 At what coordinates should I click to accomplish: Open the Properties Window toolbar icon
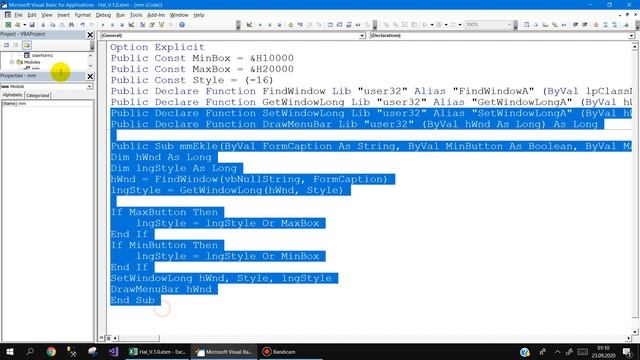click(152, 25)
